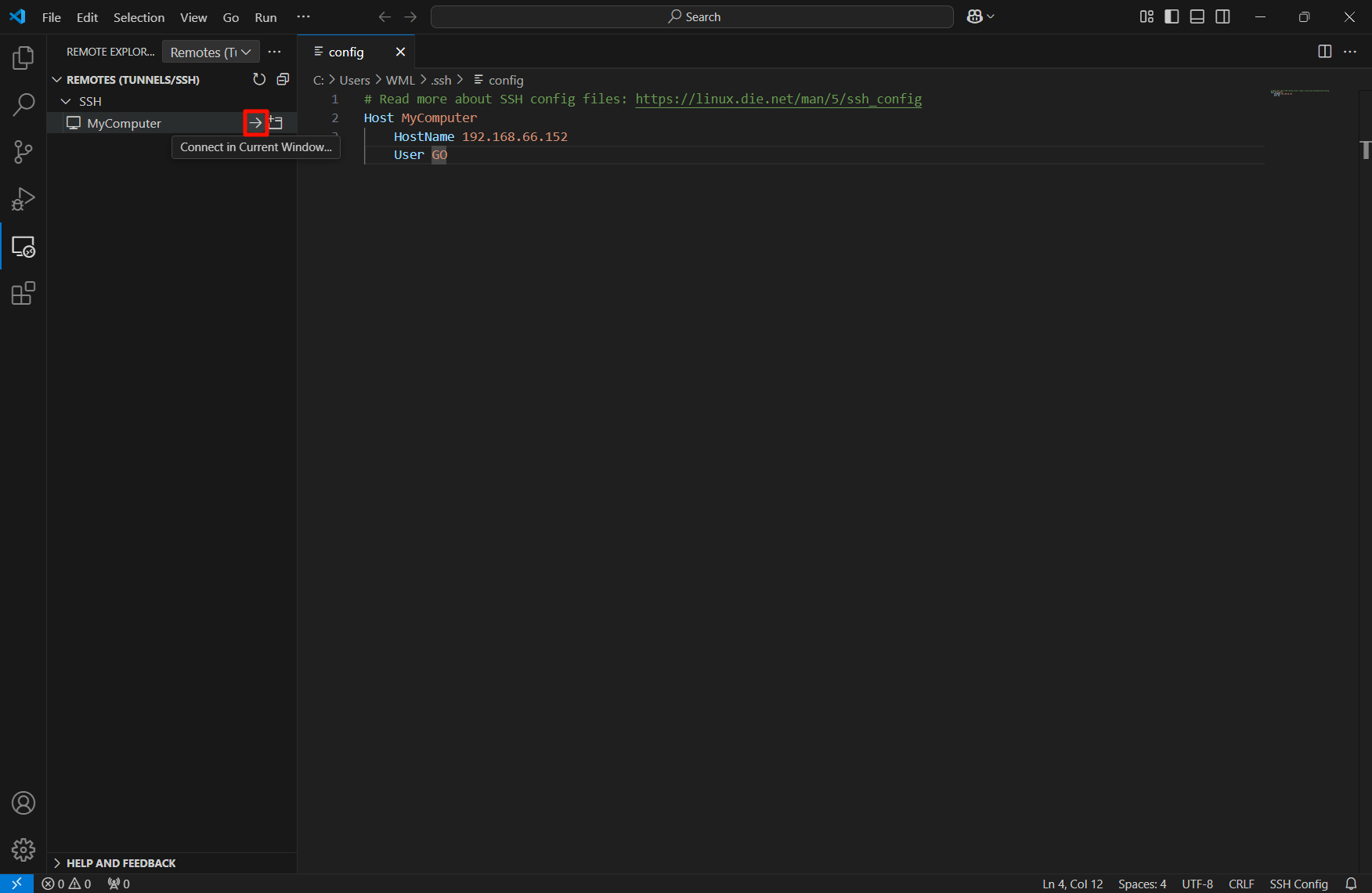
Task: Open the Selection menu
Action: [x=139, y=17]
